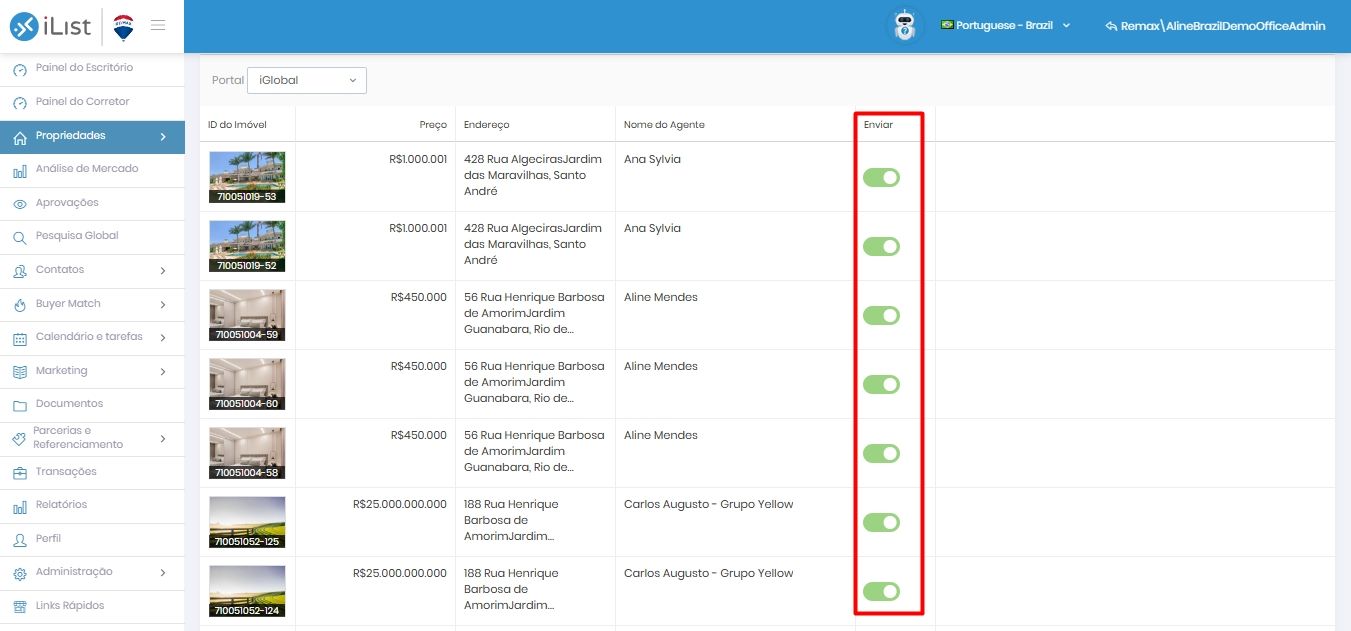Toggle Enviar switch for property 710051052-125
The image size is (1351, 631).
(882, 522)
